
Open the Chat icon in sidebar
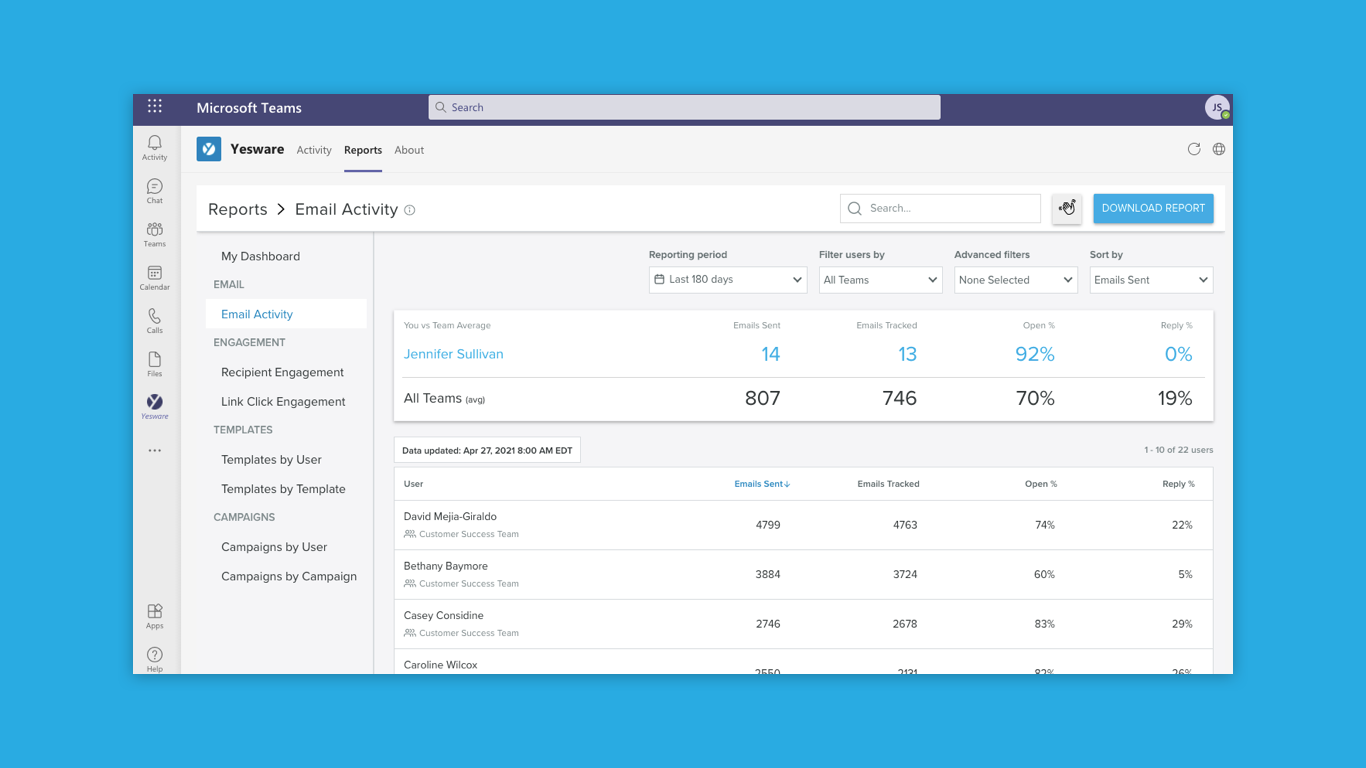154,190
